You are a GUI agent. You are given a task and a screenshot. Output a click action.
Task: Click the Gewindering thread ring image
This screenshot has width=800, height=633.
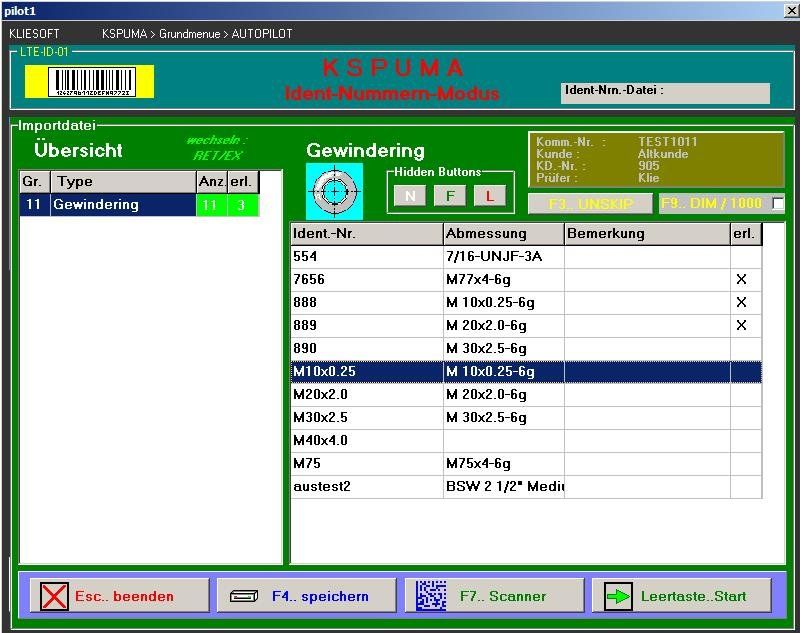pos(334,190)
